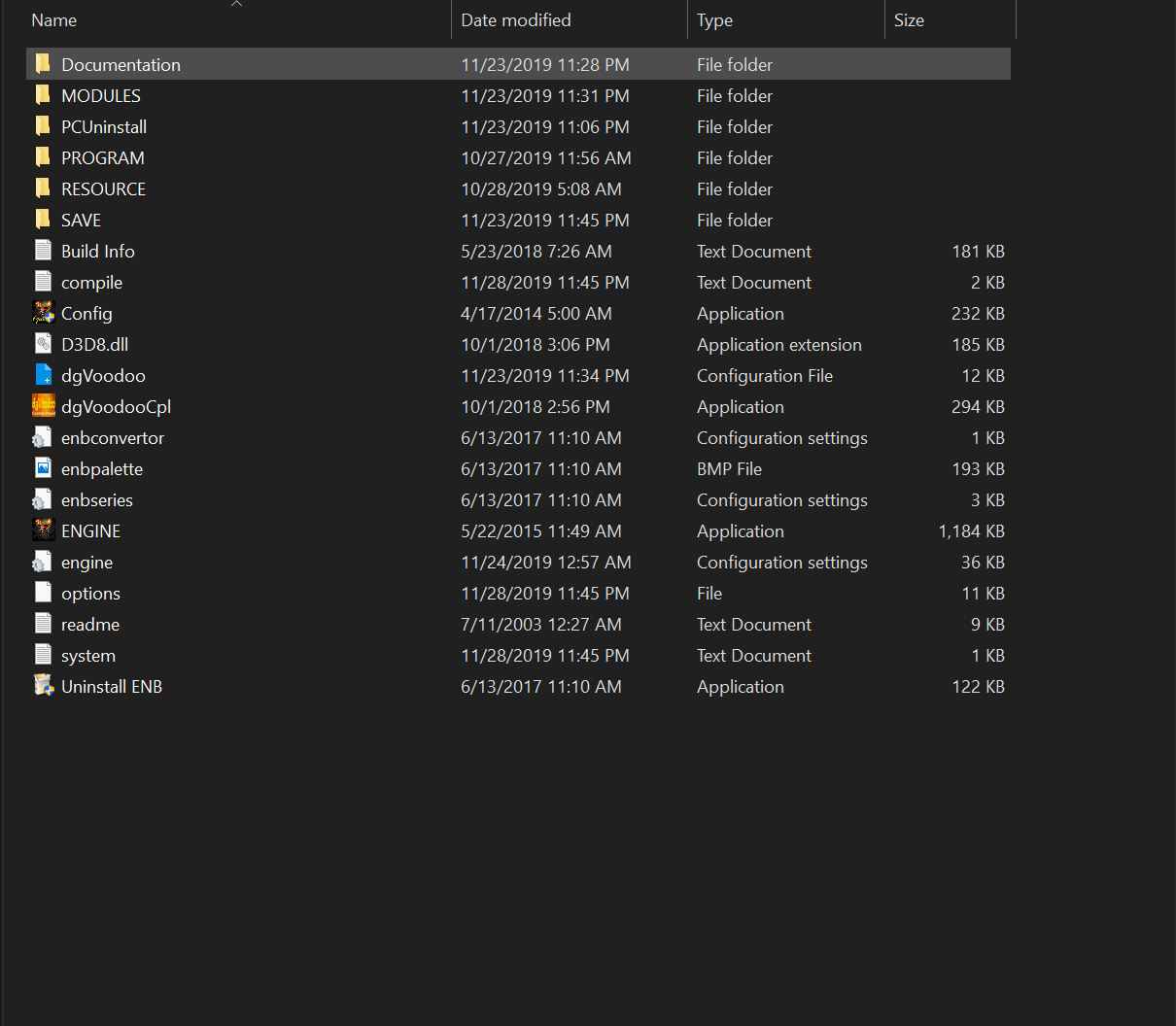Click the ENGINE application icon
This screenshot has width=1176, height=1026.
(x=43, y=530)
